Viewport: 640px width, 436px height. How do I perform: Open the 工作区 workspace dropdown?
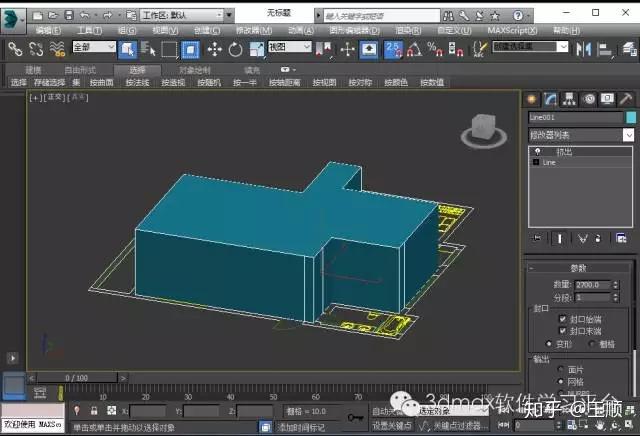point(181,16)
